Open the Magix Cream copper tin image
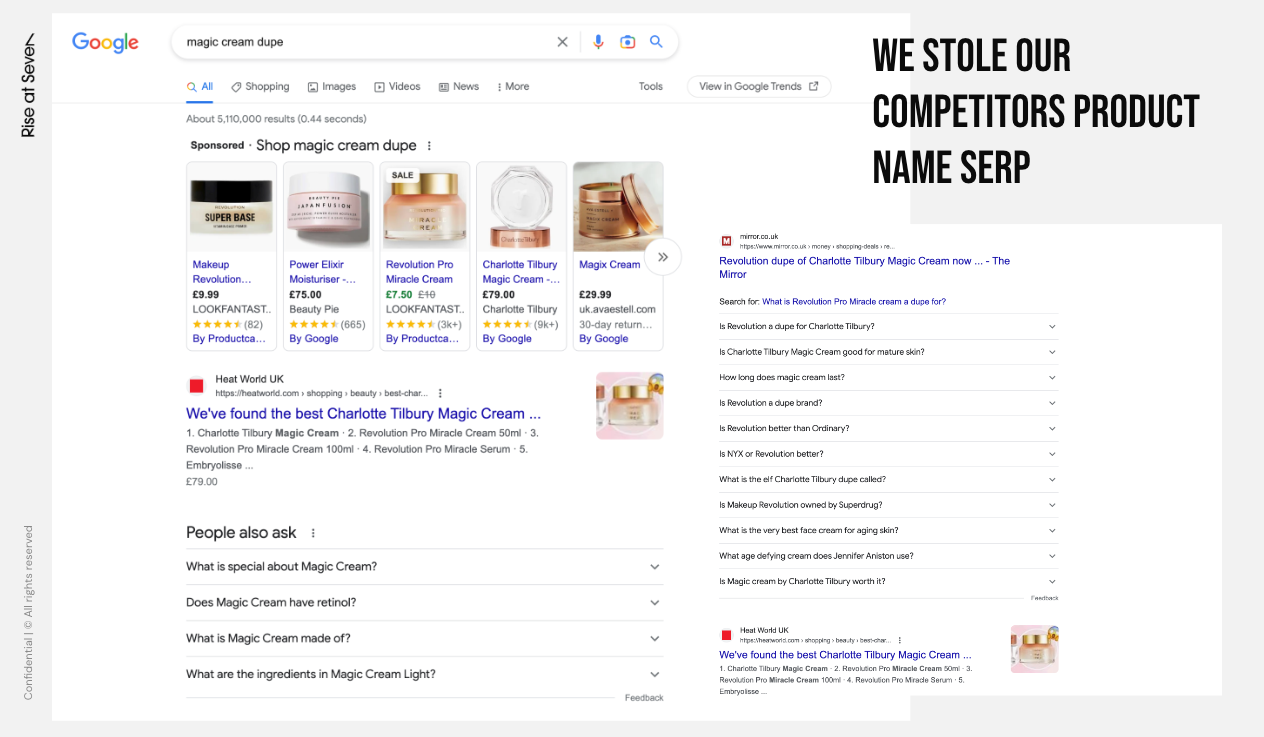Image resolution: width=1264 pixels, height=737 pixels. [618, 207]
